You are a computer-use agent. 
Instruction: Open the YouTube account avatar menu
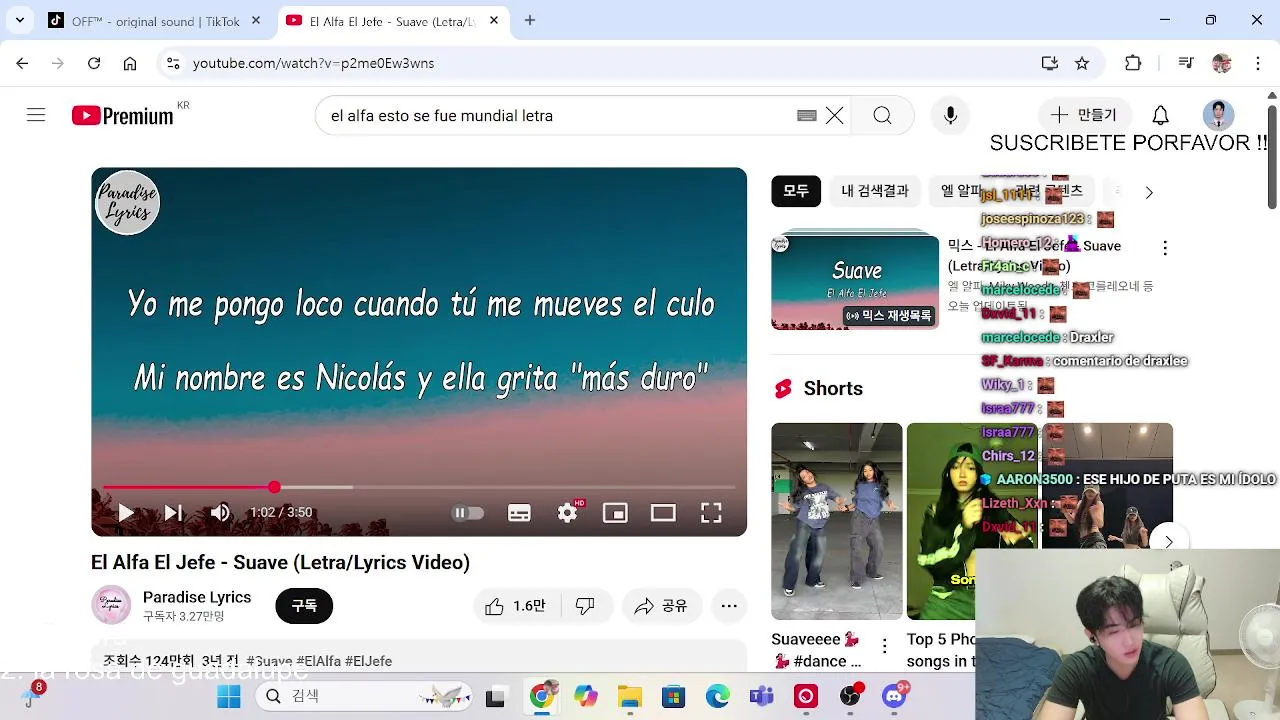coord(1218,115)
